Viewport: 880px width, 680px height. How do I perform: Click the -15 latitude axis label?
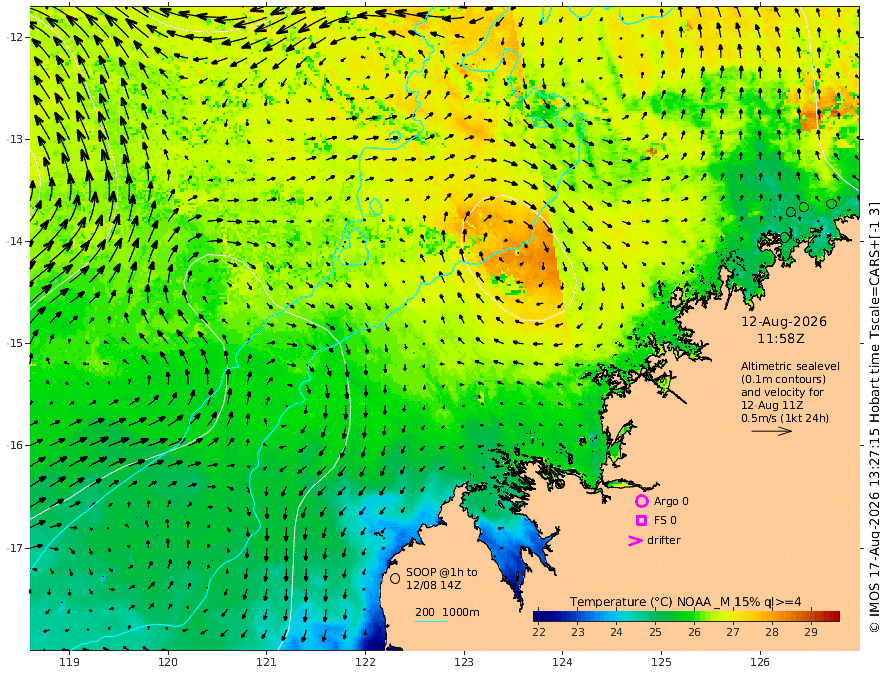15,343
